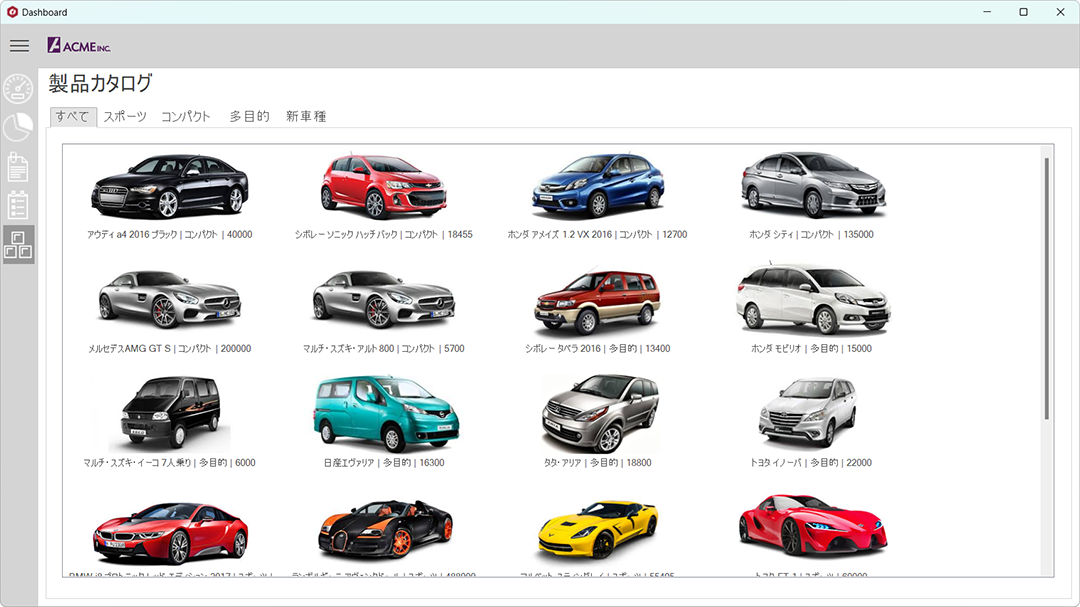The height and width of the screenshot is (607, 1080).
Task: Select the red Toyota FT-1 thumbnail
Action: pos(811,525)
